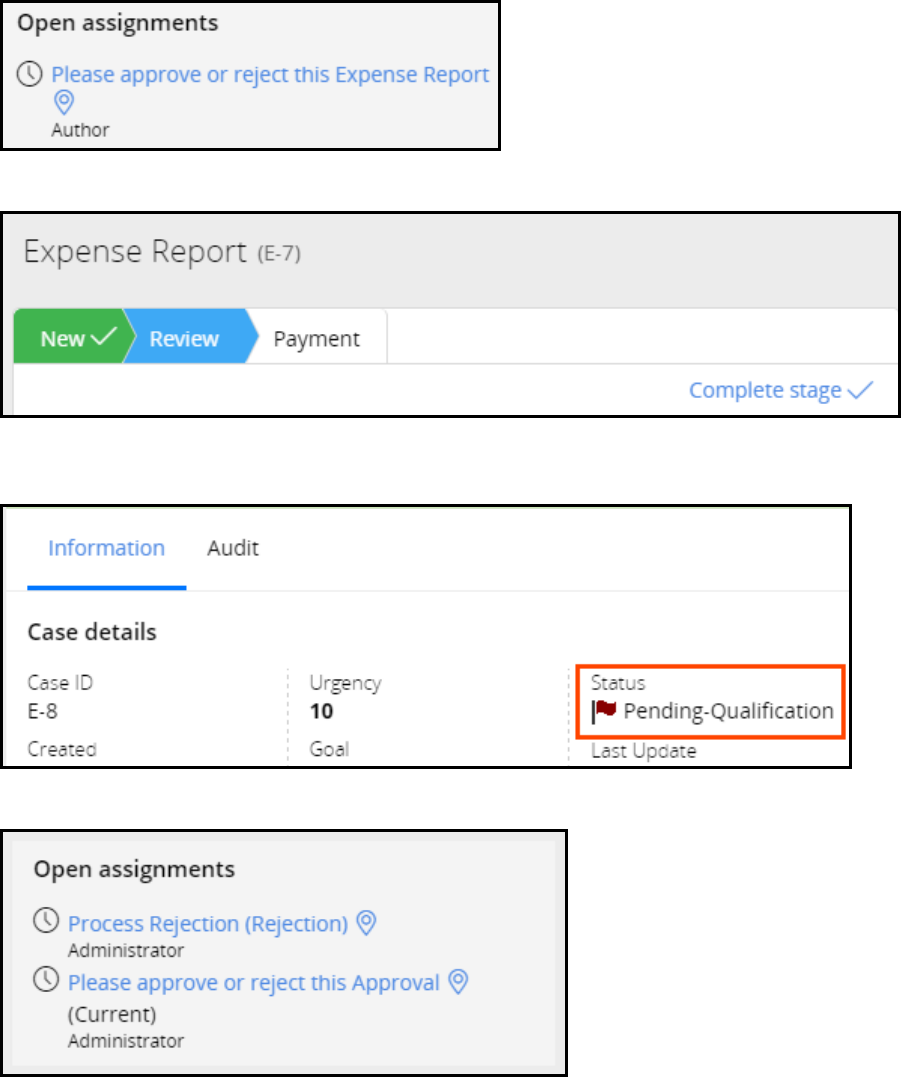Select the green New stage
The width and height of the screenshot is (901, 1077).
(63, 339)
